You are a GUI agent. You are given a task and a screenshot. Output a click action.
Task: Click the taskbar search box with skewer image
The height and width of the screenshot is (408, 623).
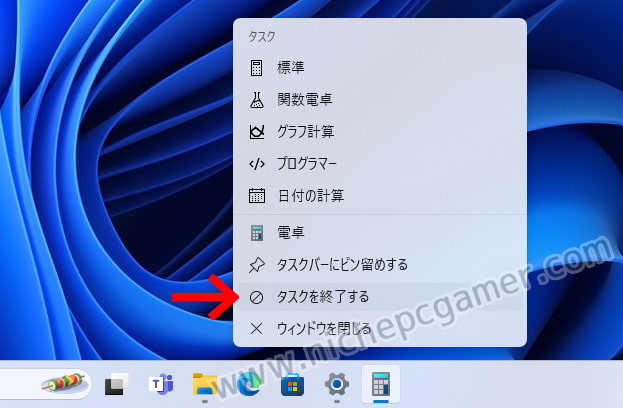[x=46, y=384]
